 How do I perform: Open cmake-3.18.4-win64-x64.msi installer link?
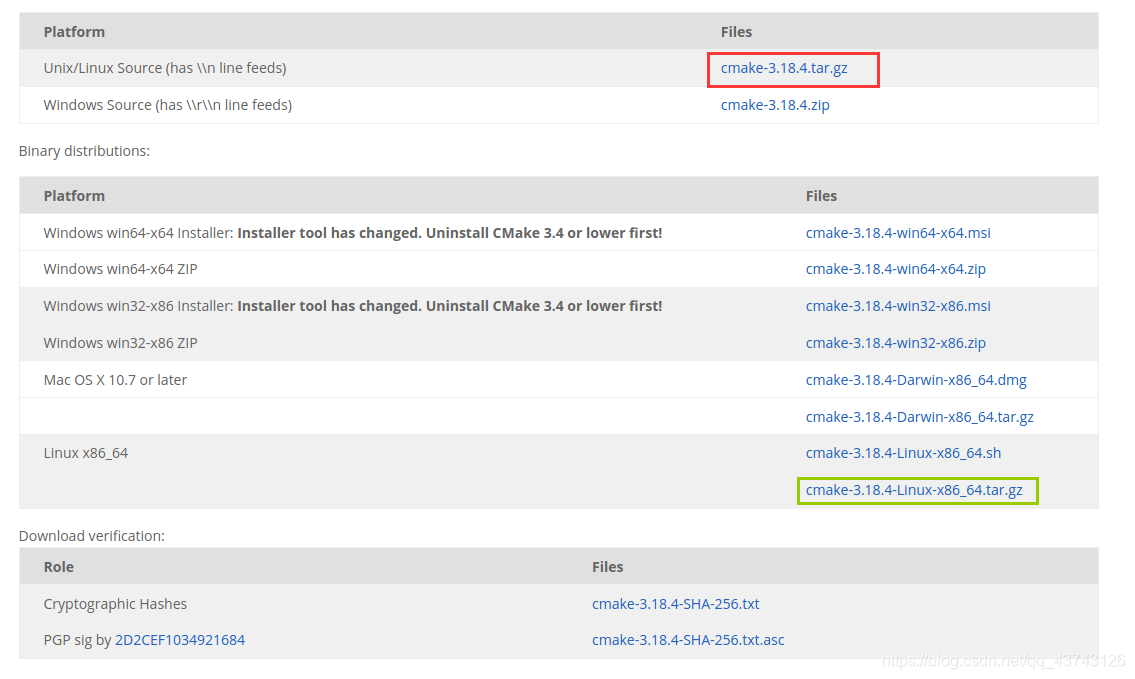(898, 233)
